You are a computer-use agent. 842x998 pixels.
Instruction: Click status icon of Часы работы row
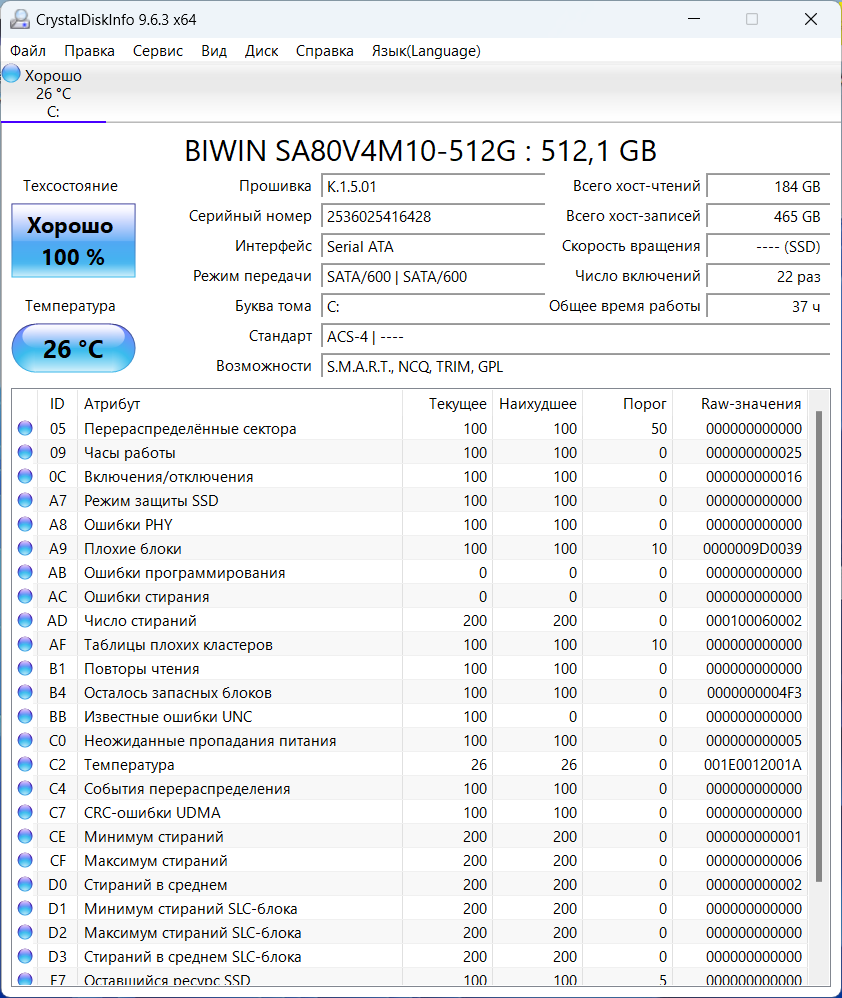[25, 453]
